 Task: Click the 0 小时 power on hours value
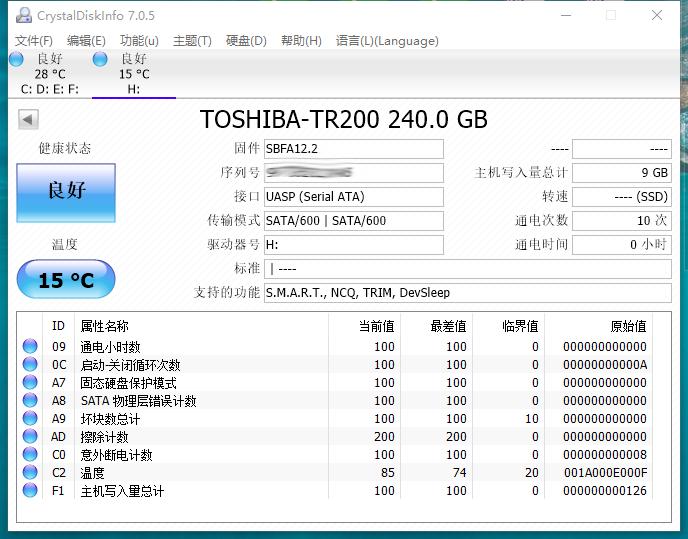tap(622, 244)
